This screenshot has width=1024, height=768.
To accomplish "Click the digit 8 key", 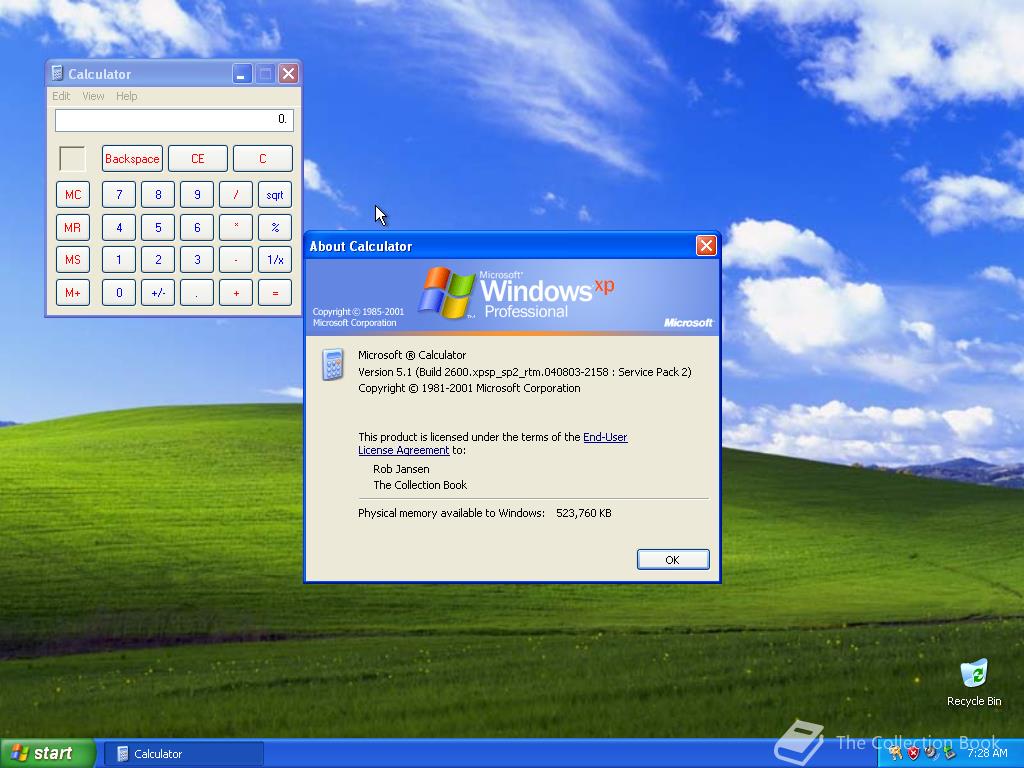I will (x=158, y=195).
